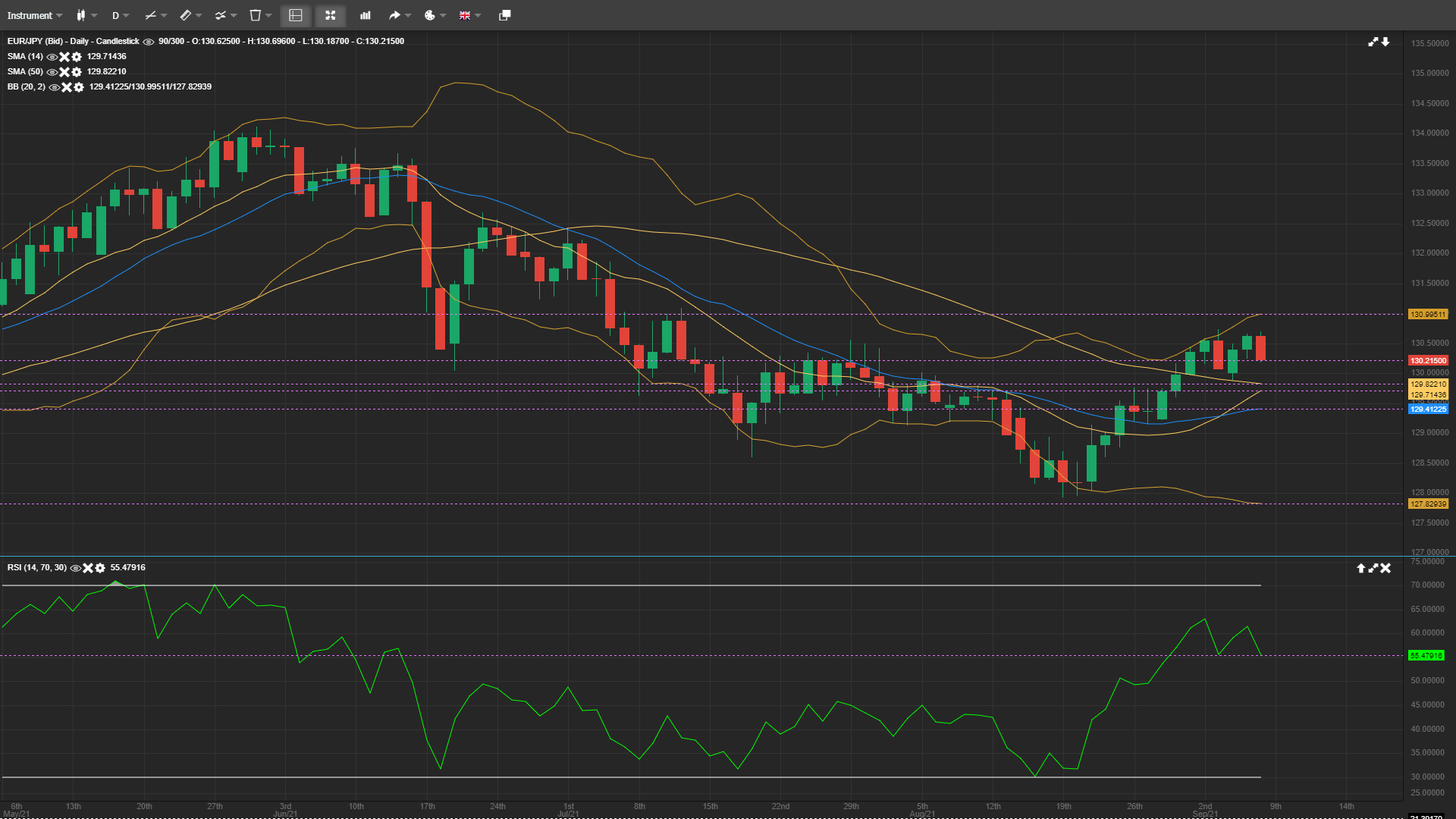Remove the SMA (50) indicator
1456x819 pixels.
[x=64, y=72]
